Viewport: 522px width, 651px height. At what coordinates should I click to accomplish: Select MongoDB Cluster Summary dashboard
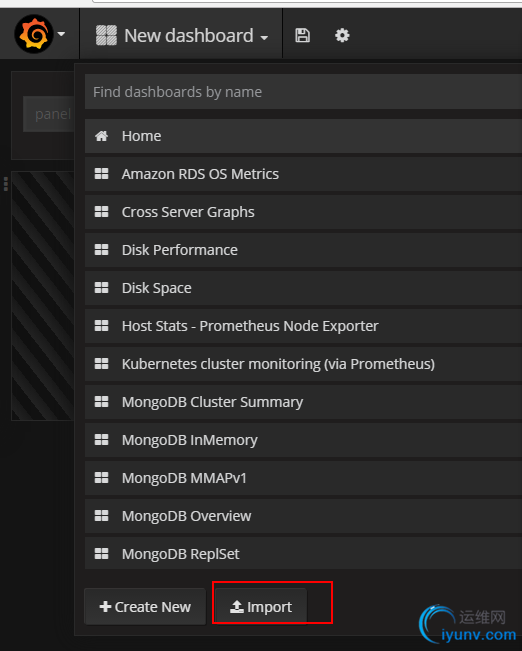[x=303, y=402]
